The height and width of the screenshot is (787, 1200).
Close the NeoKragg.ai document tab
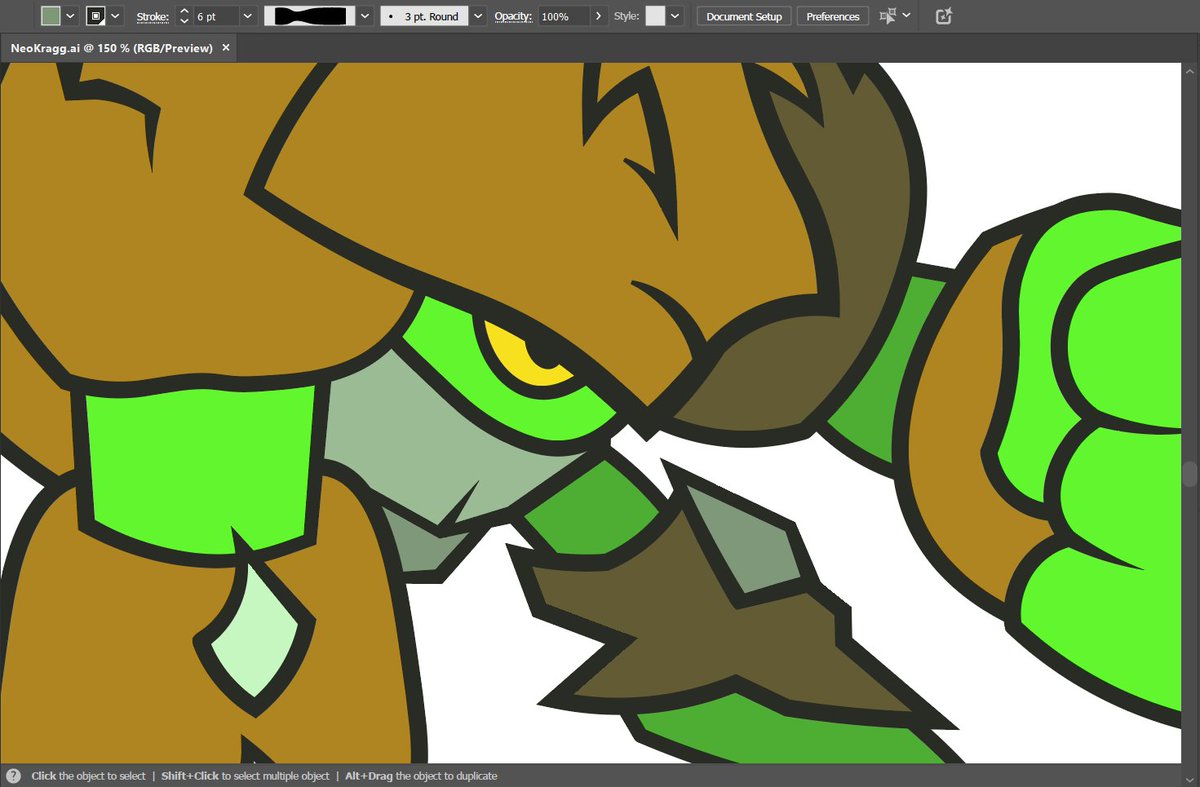[226, 48]
